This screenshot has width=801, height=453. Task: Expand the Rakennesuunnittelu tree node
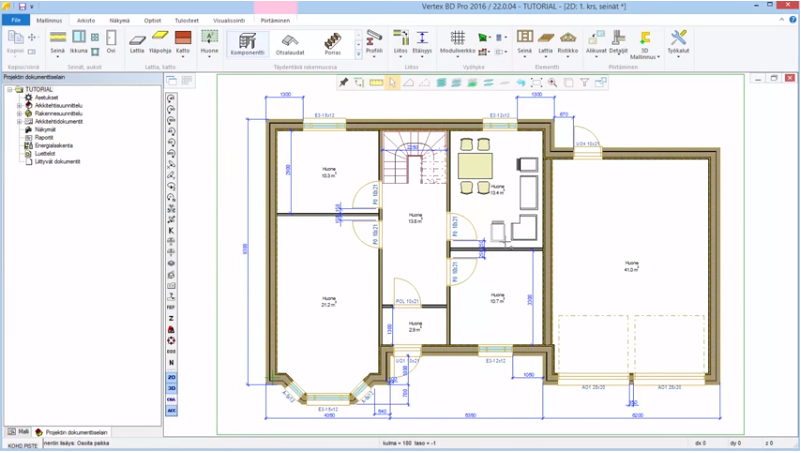[18, 113]
